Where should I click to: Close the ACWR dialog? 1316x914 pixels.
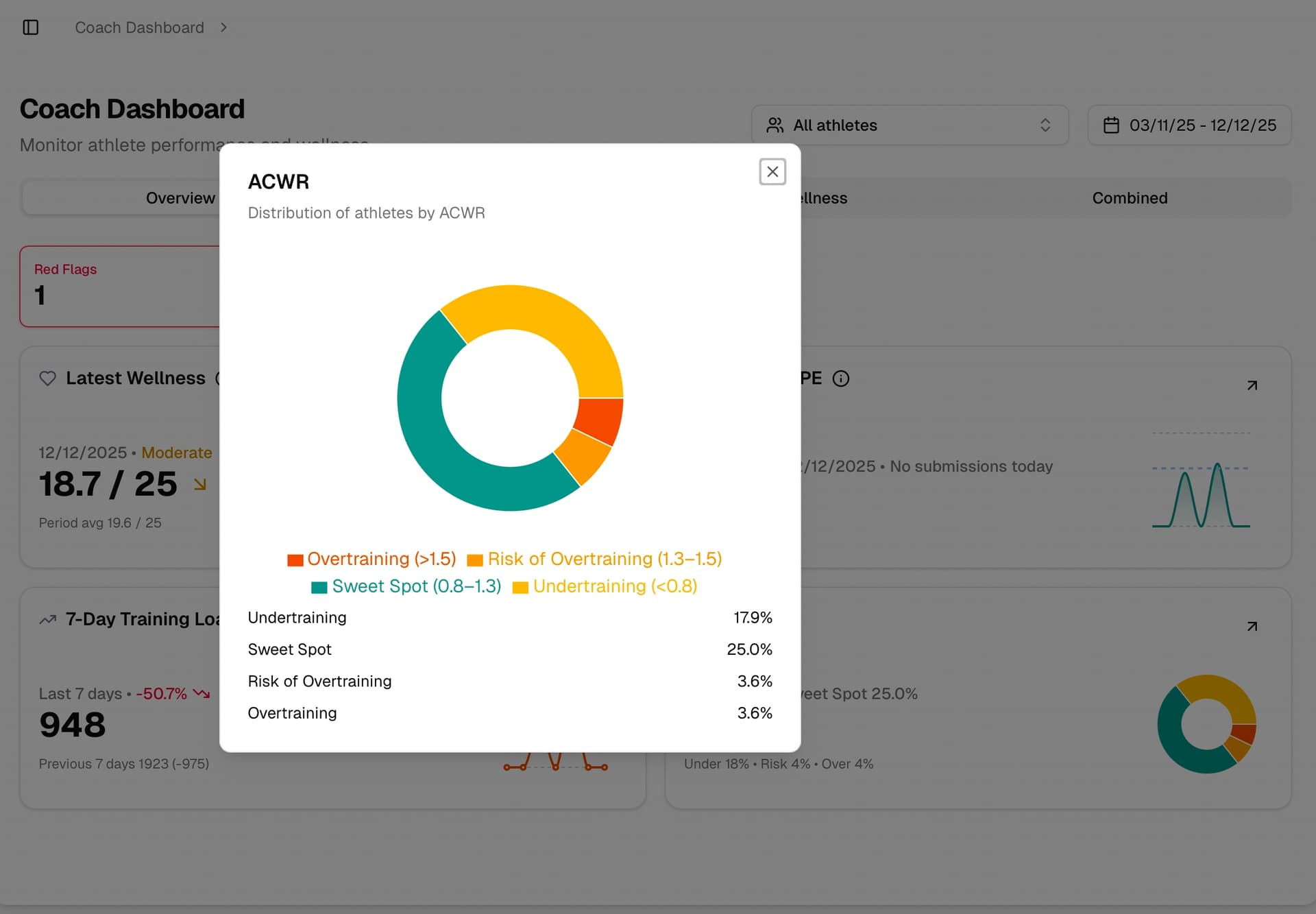772,171
